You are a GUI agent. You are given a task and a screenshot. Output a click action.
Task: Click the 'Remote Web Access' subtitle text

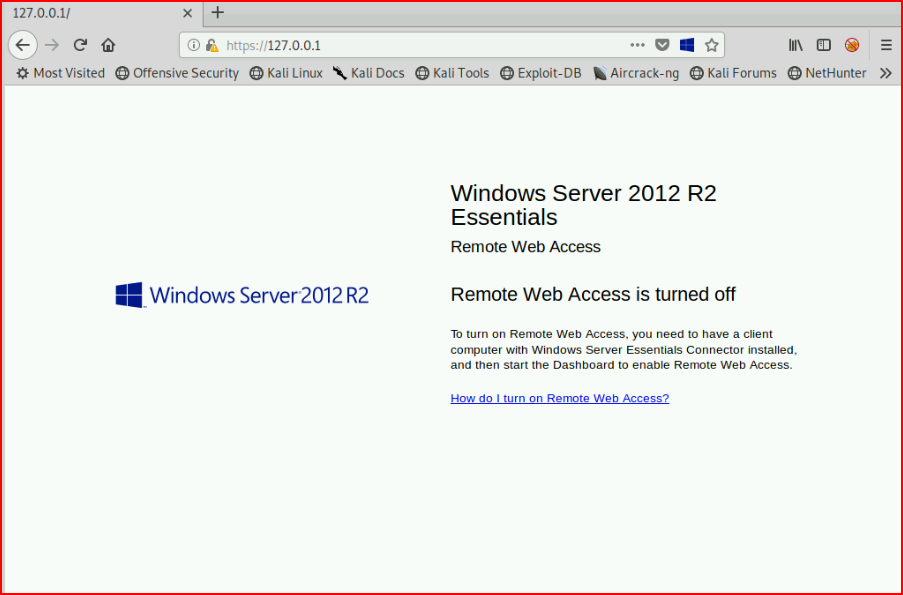[525, 247]
